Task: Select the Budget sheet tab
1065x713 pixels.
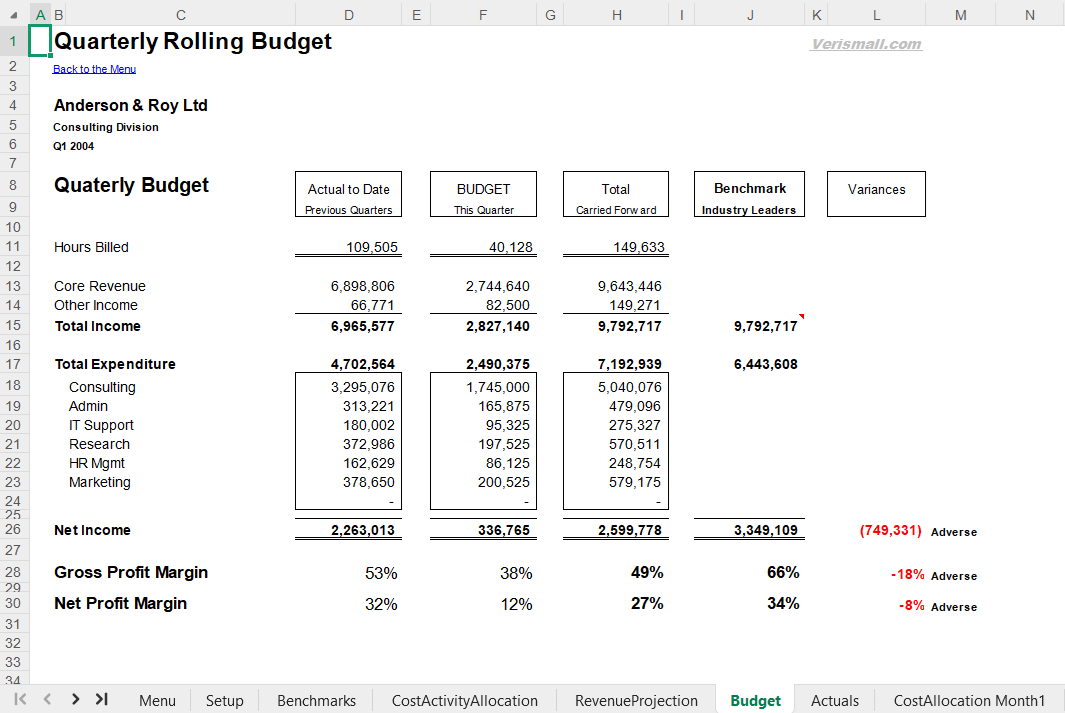Action: tap(755, 700)
